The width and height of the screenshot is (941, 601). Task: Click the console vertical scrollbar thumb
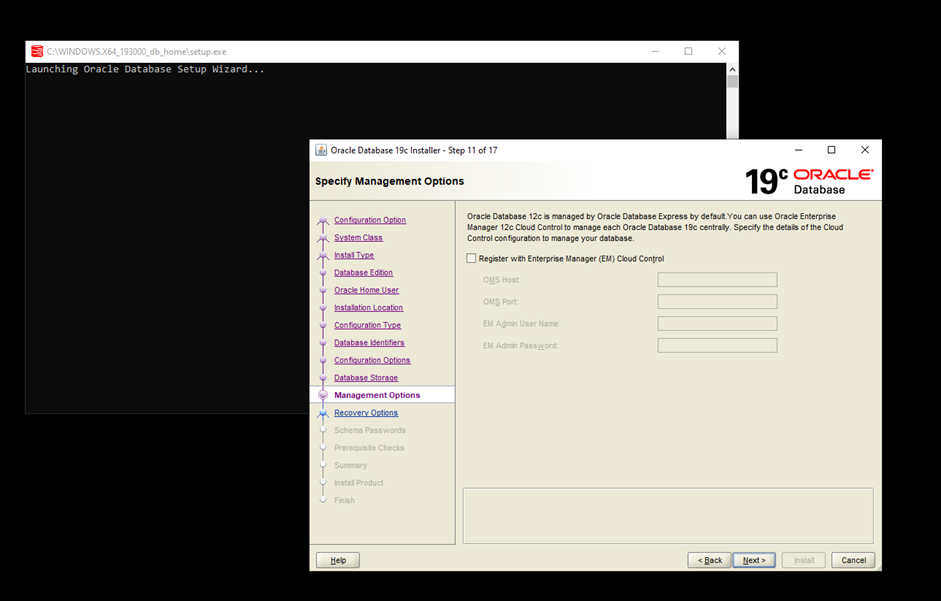click(732, 82)
